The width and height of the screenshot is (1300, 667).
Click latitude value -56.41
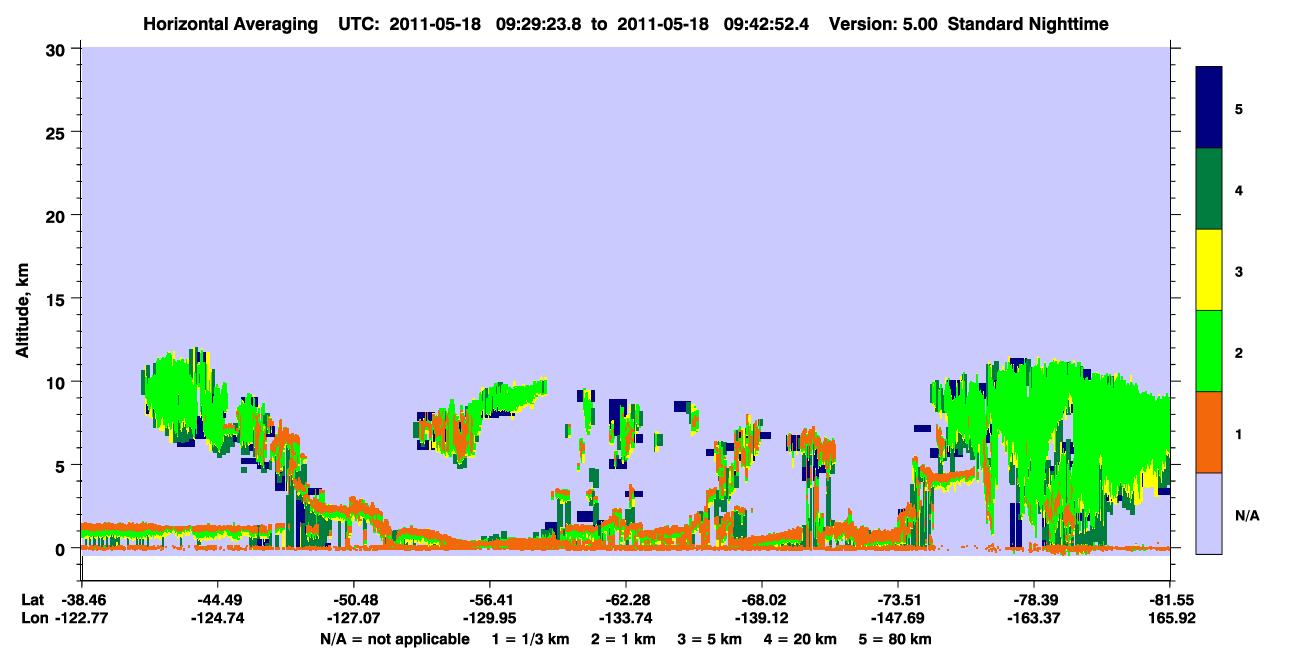489,600
